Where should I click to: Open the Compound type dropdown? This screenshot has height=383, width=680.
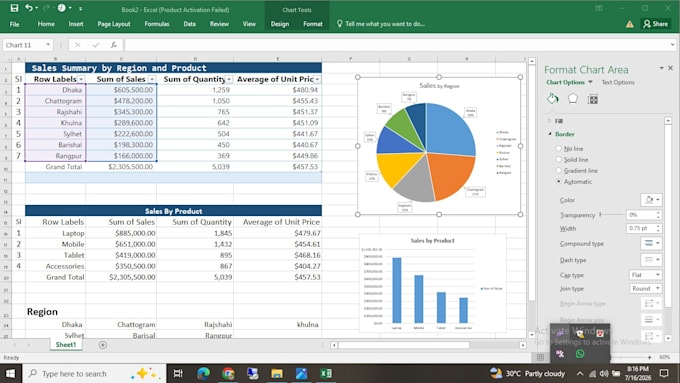pyautogui.click(x=651, y=243)
